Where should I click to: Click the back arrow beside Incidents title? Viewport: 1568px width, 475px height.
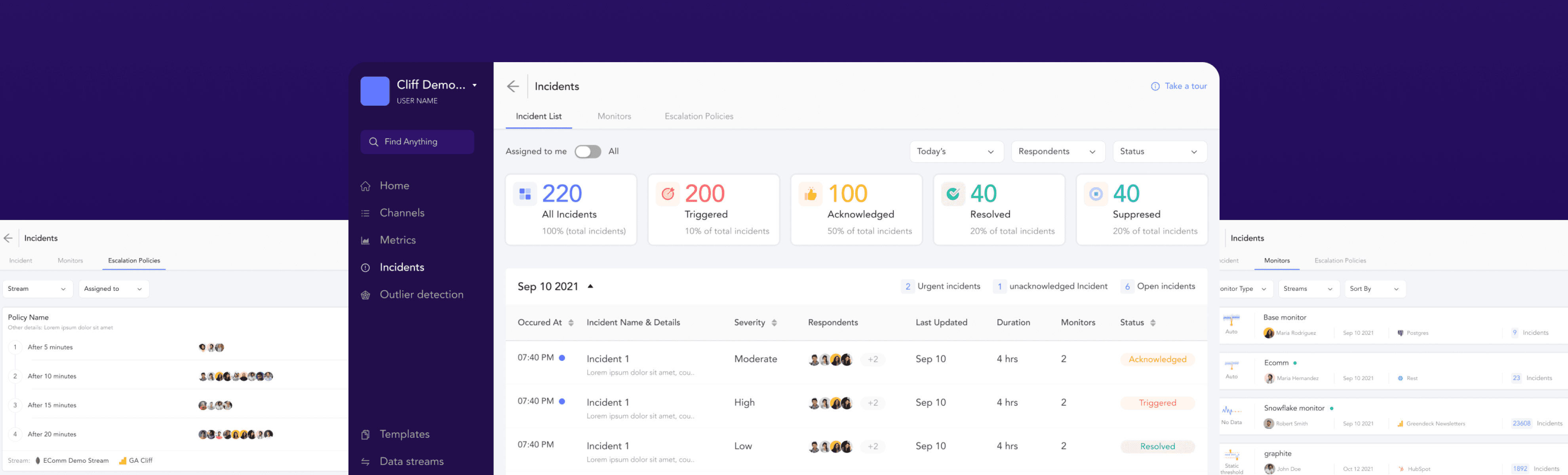(x=513, y=86)
